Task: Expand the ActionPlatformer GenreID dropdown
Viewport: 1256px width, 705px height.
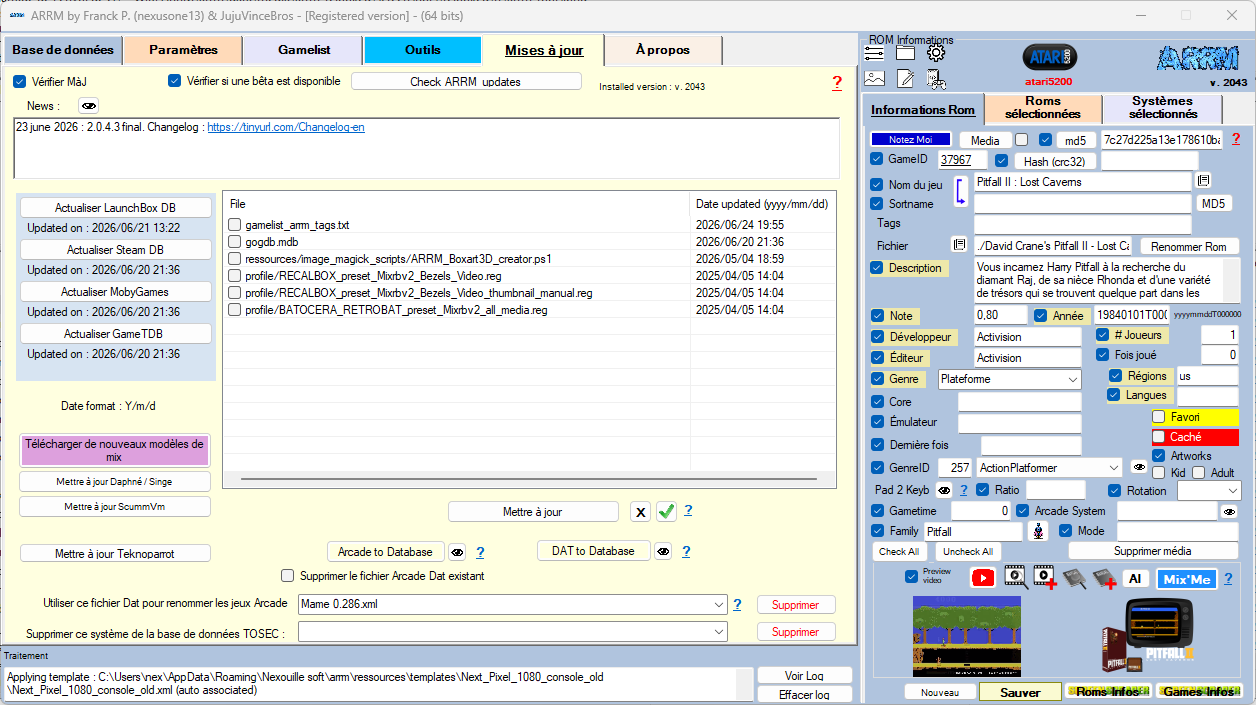Action: click(x=1114, y=467)
